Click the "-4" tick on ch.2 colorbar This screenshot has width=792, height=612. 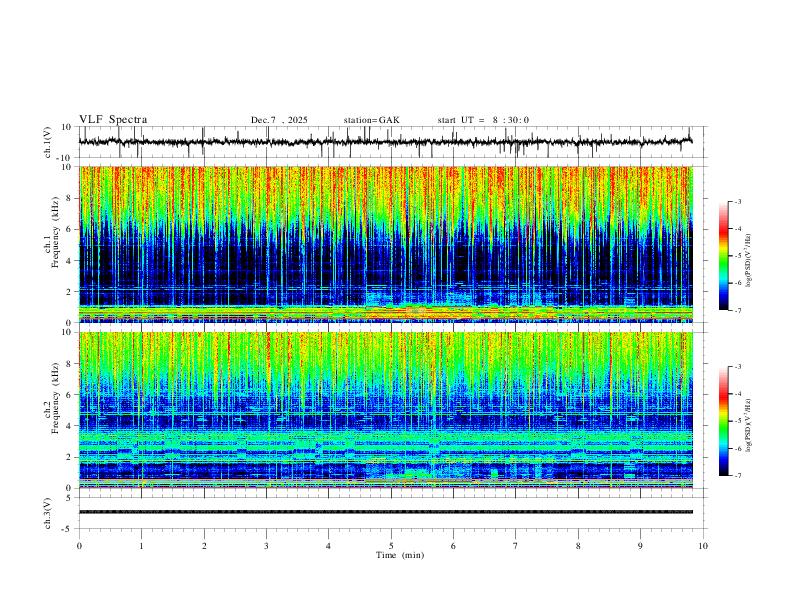737,394
